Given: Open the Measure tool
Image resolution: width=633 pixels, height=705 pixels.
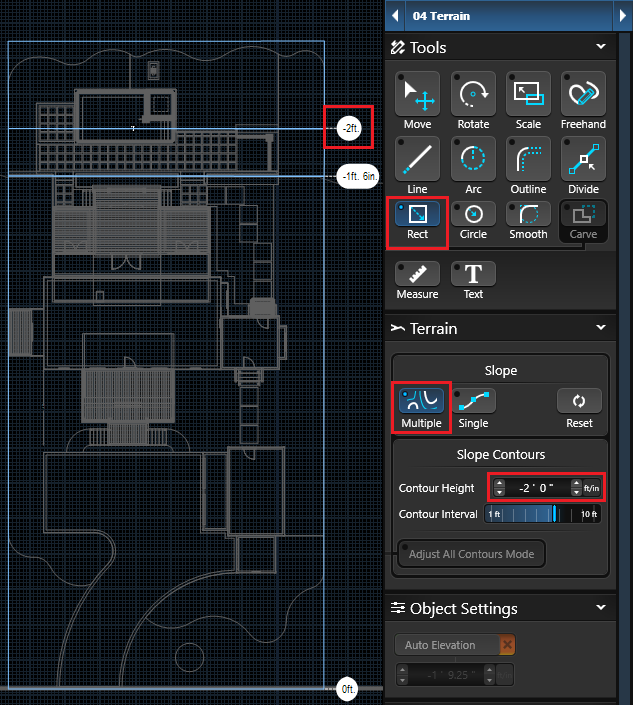Looking at the screenshot, I should tap(417, 276).
